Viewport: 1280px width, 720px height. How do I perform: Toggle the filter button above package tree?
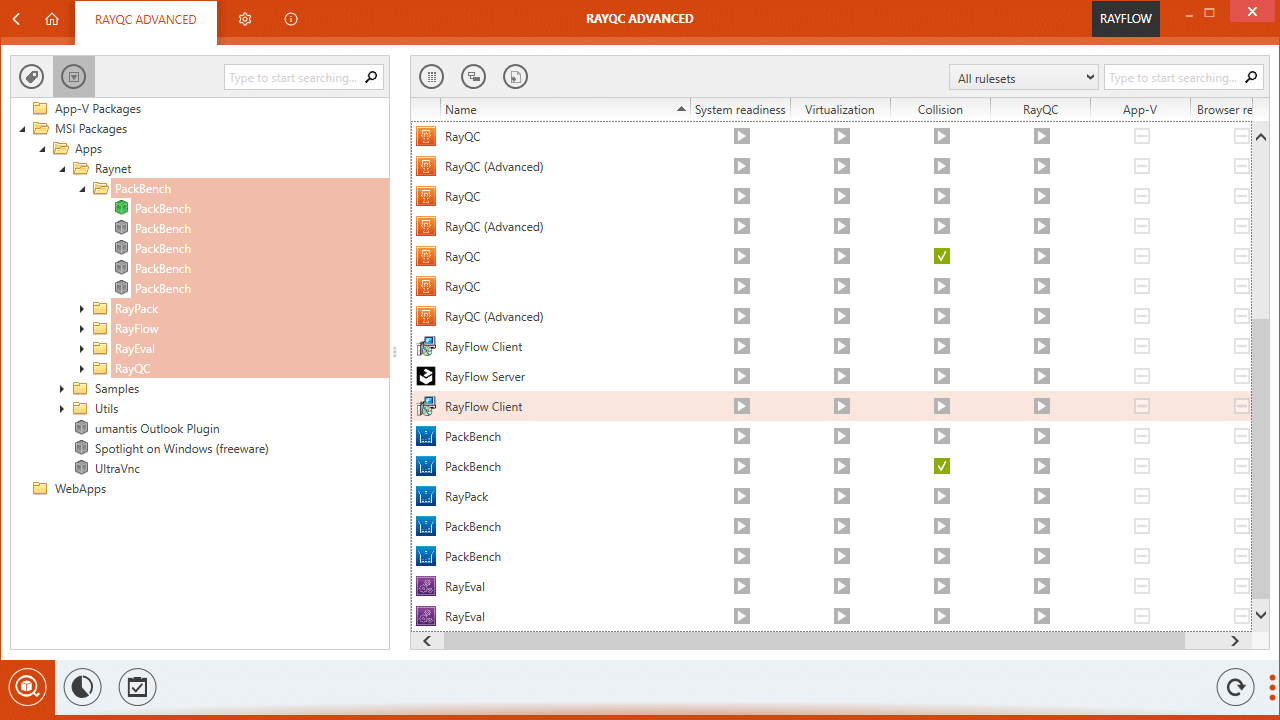74,77
